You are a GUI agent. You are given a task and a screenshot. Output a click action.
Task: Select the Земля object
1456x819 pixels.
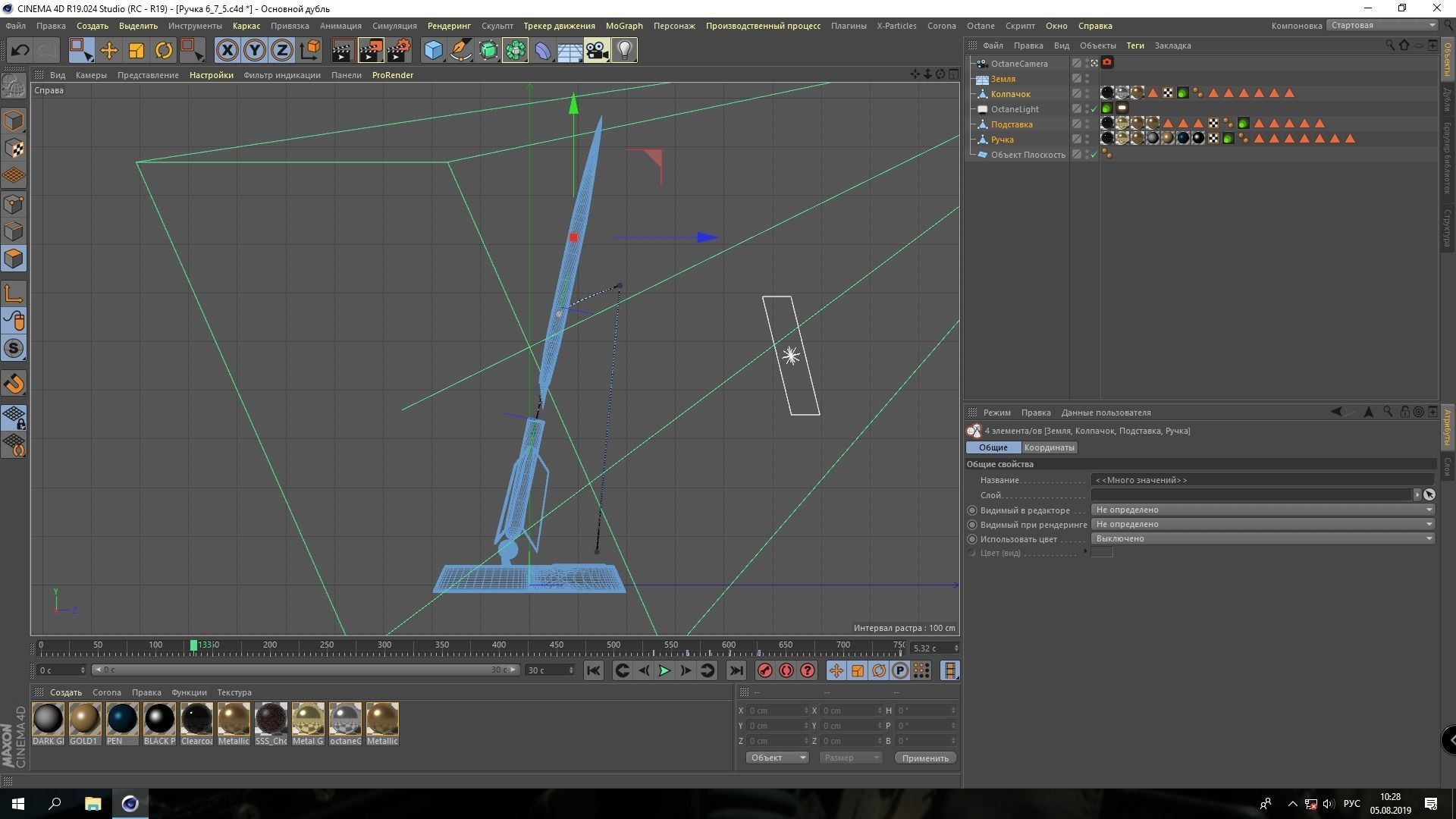point(1003,79)
